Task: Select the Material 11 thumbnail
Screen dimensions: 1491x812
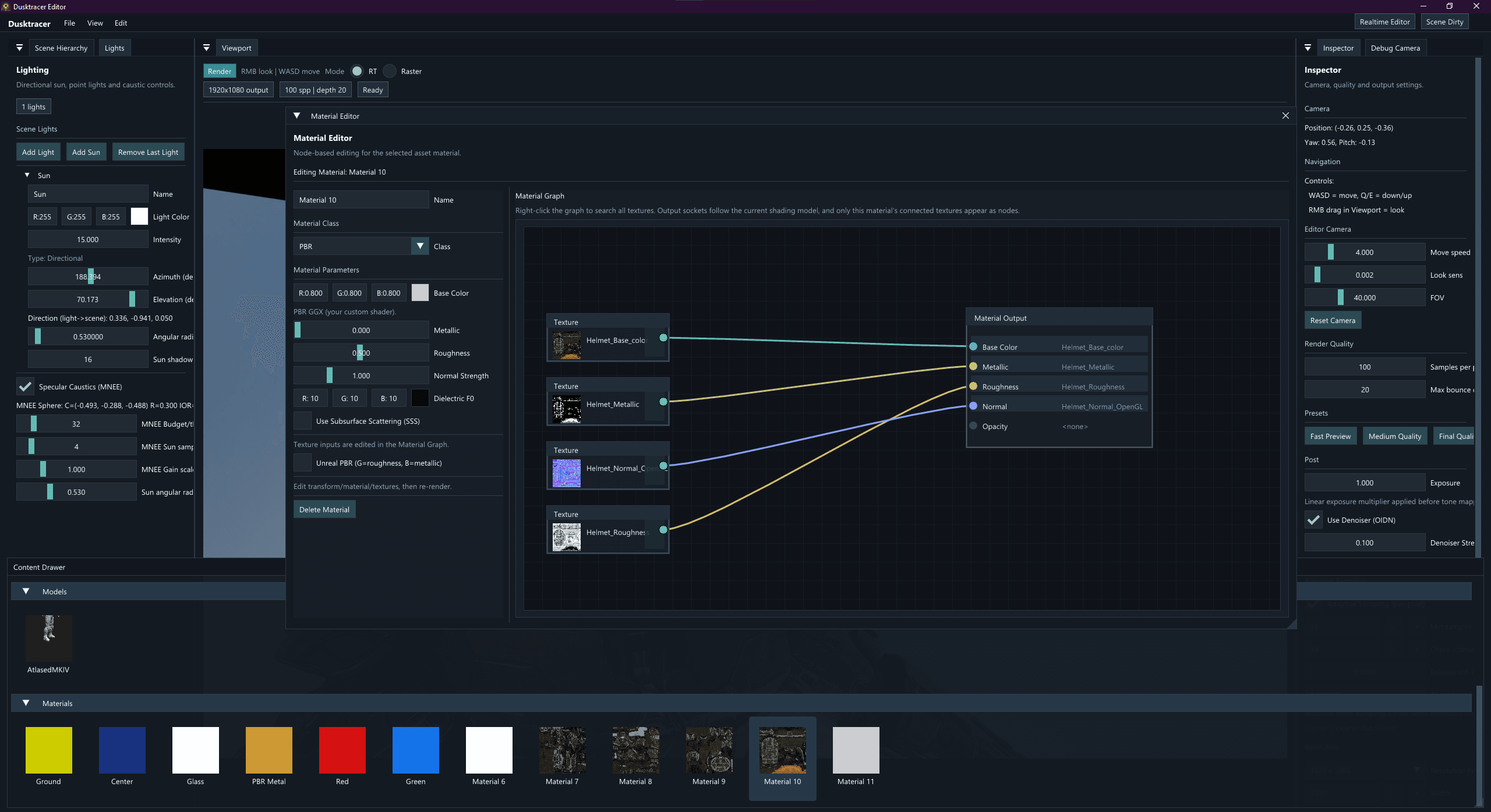Action: click(x=856, y=750)
